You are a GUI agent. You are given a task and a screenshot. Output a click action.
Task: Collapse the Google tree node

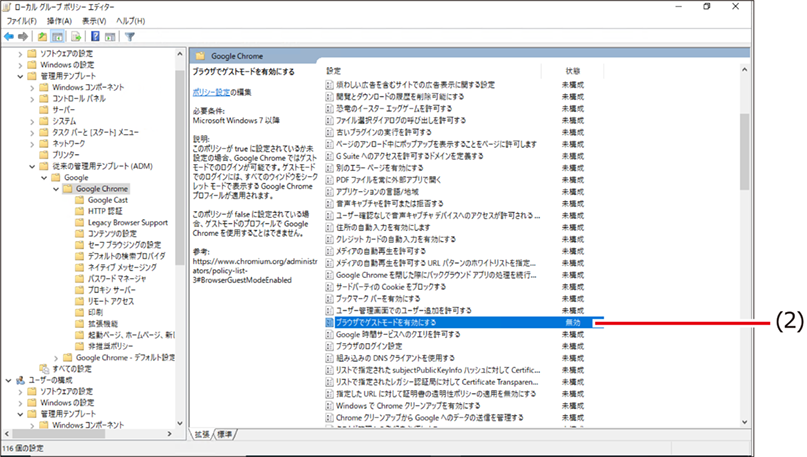[x=44, y=178]
